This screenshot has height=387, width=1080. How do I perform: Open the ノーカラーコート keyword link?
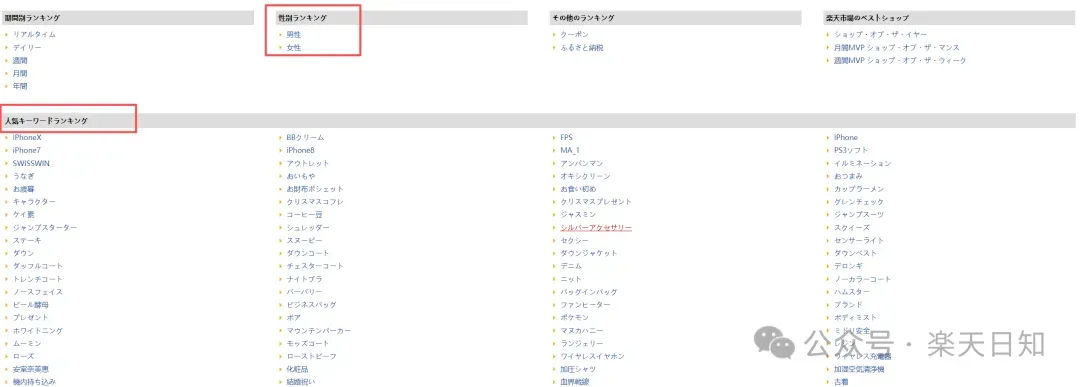coord(862,279)
